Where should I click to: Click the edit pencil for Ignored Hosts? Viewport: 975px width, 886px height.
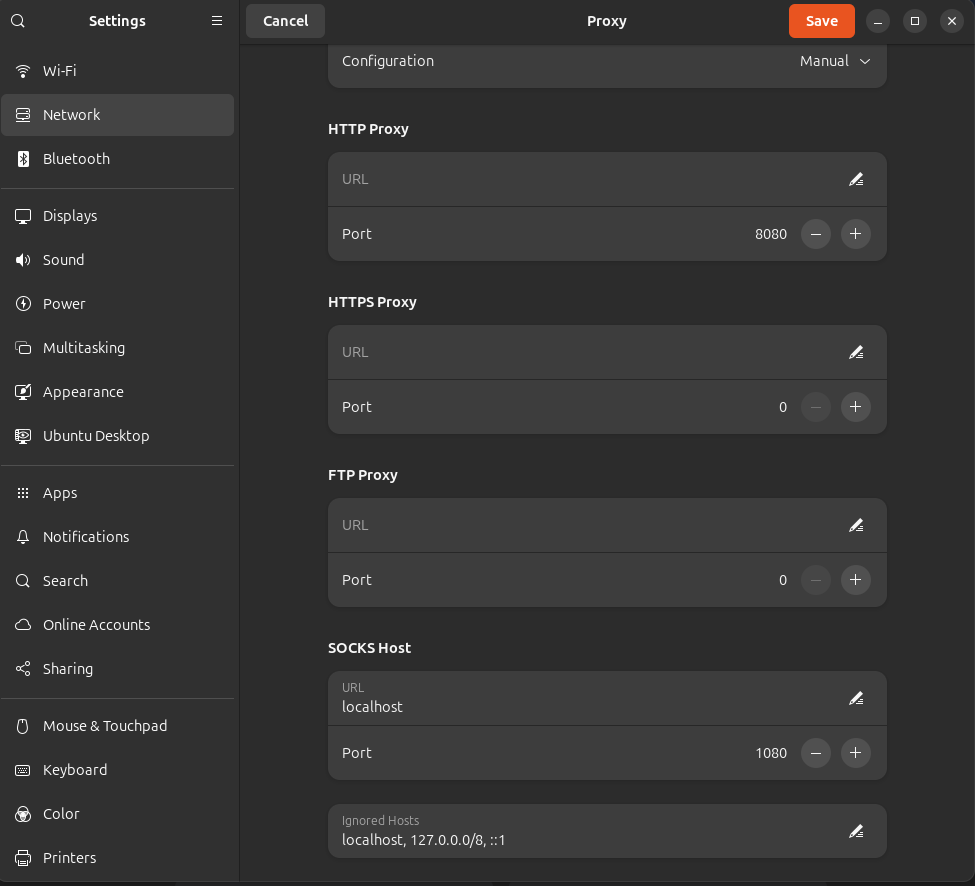[855, 831]
